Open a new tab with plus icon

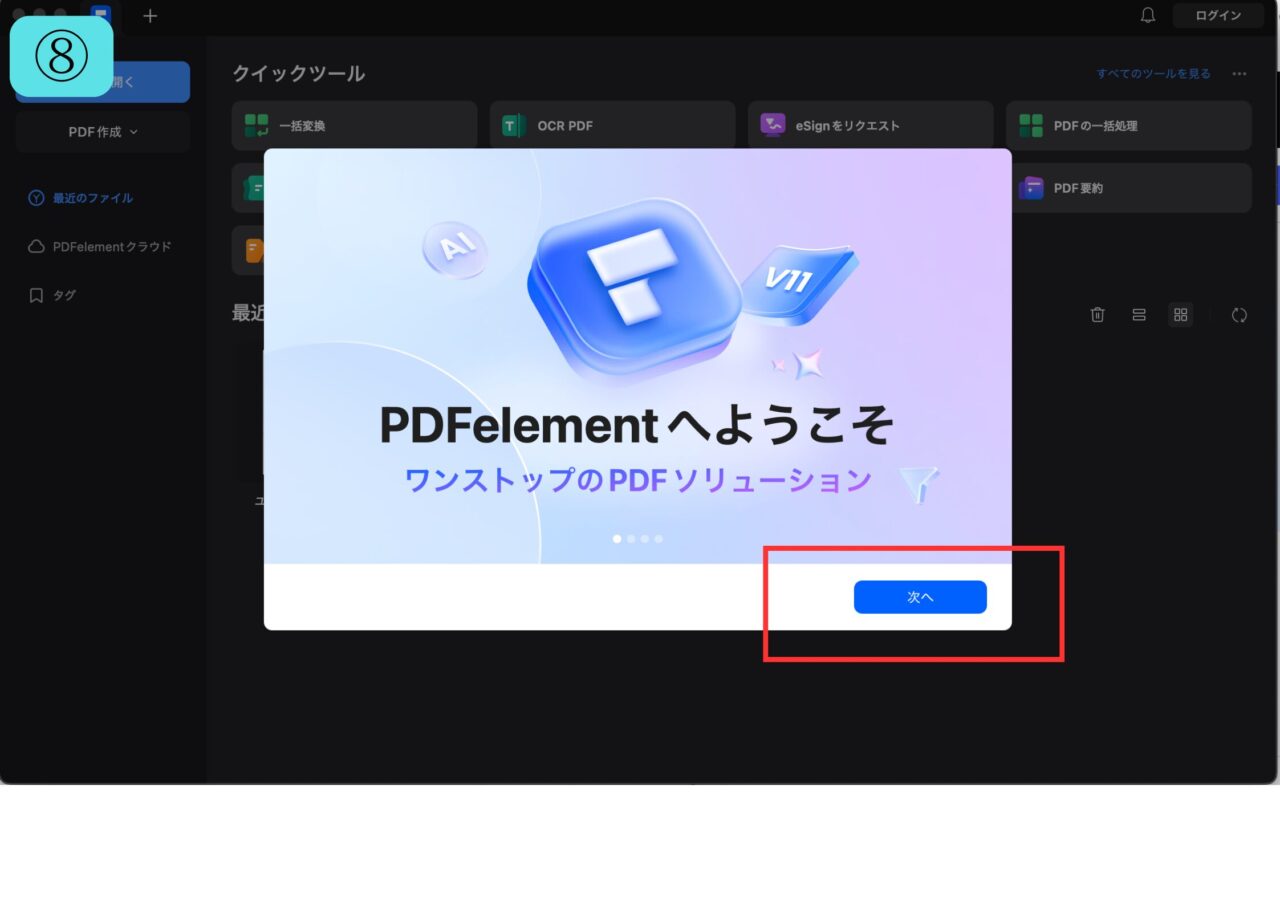[150, 16]
